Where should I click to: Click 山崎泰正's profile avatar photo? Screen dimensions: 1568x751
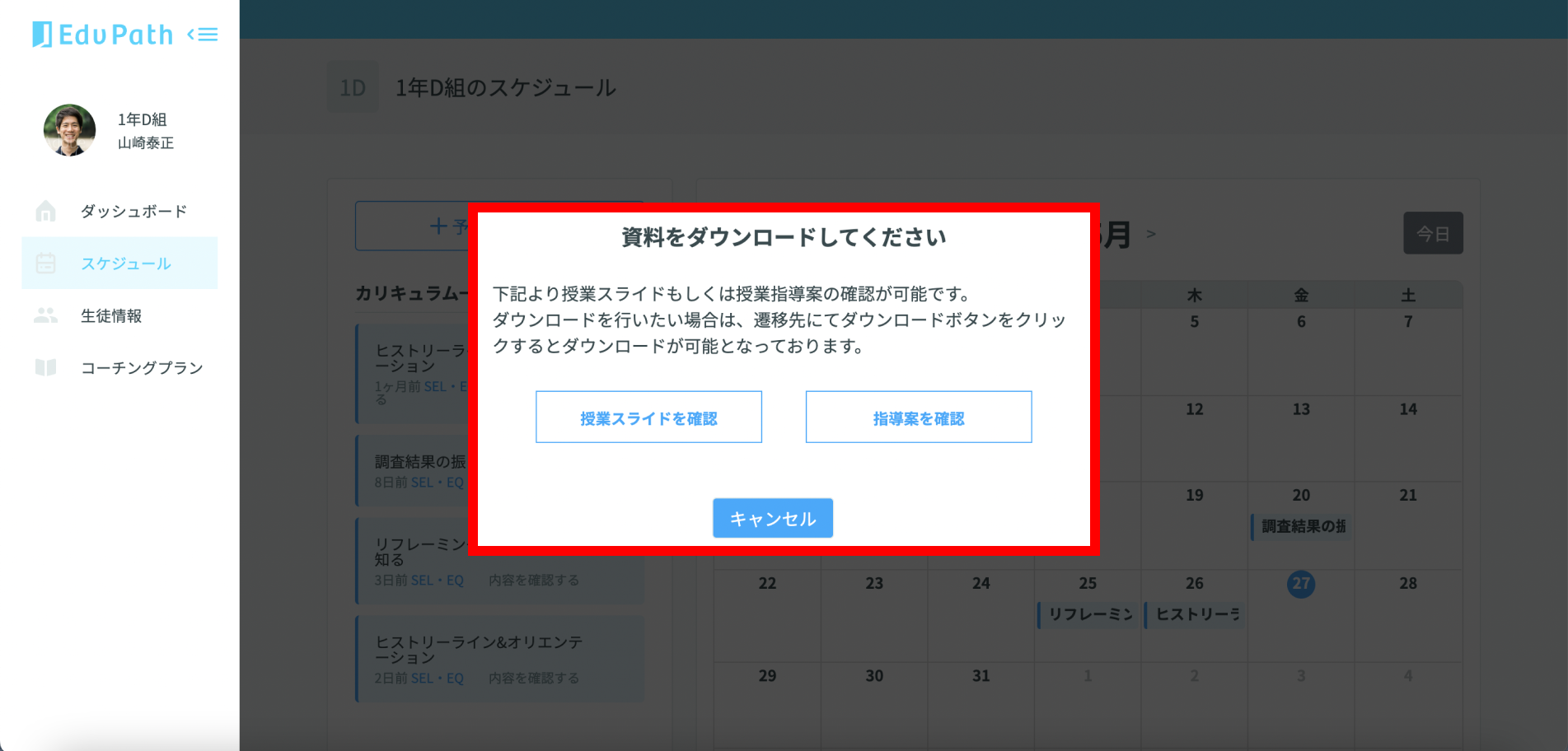[x=69, y=130]
